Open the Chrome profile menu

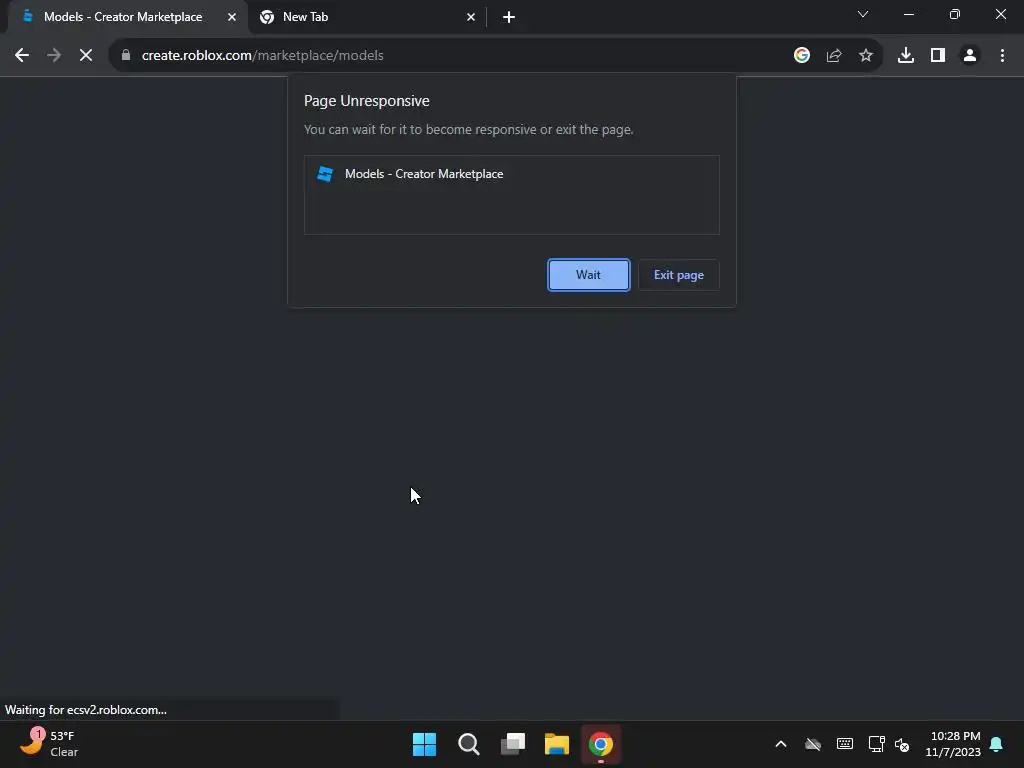pos(970,56)
